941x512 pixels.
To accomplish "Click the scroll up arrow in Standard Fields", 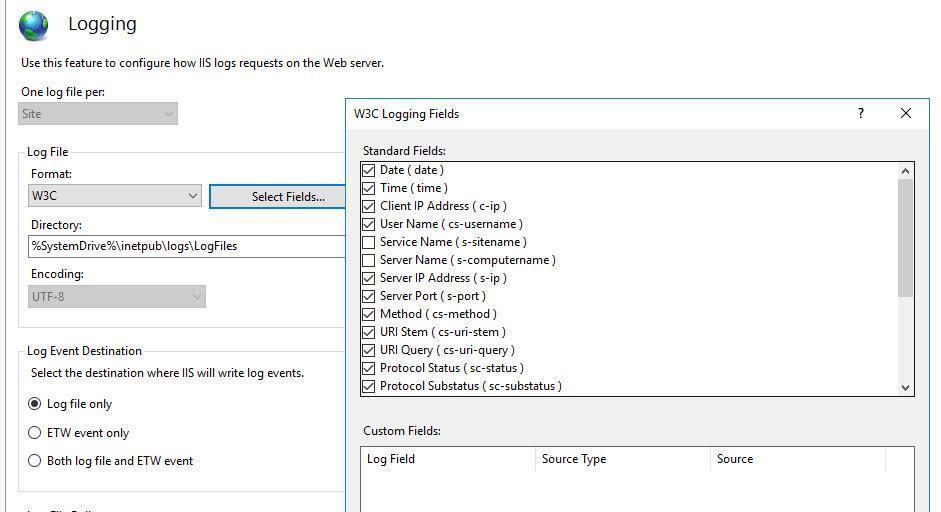I will coord(905,171).
